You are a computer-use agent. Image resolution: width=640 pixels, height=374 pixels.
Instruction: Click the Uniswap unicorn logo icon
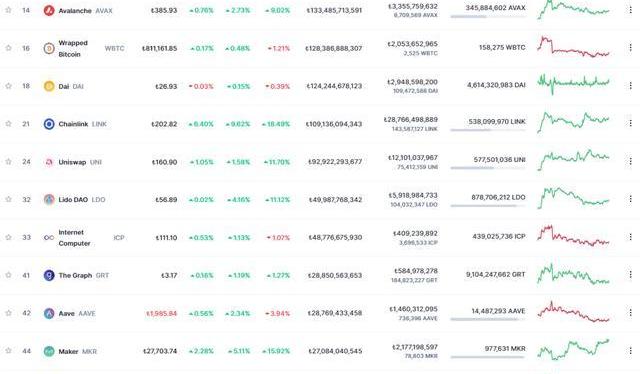49,162
